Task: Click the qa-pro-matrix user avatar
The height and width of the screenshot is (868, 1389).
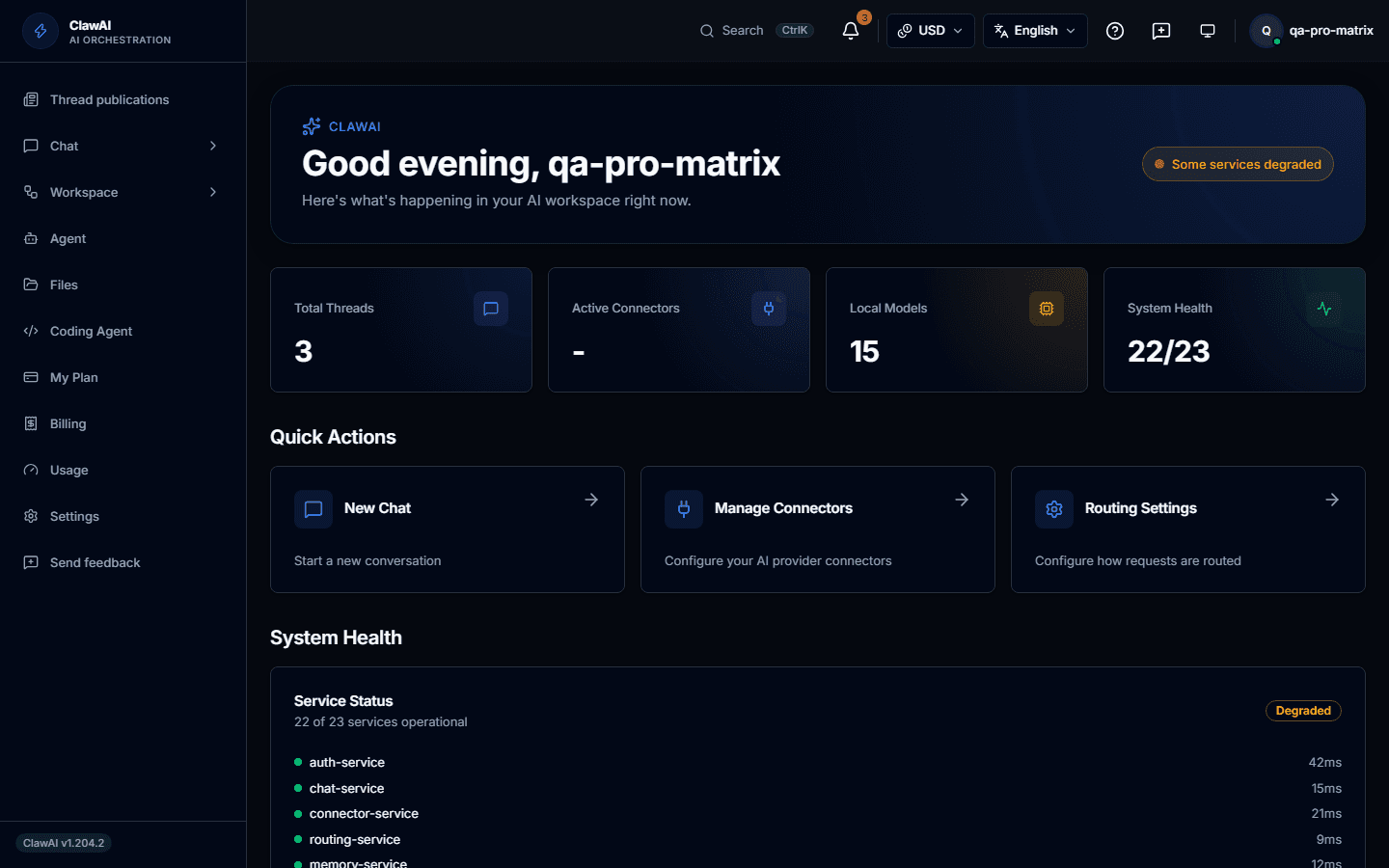Action: click(x=1266, y=31)
